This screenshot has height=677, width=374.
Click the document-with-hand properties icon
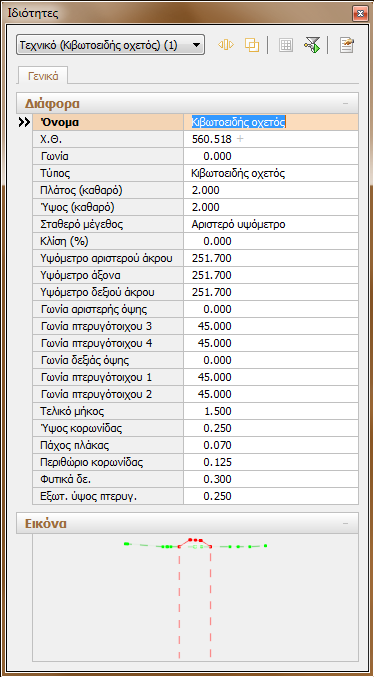point(346,45)
